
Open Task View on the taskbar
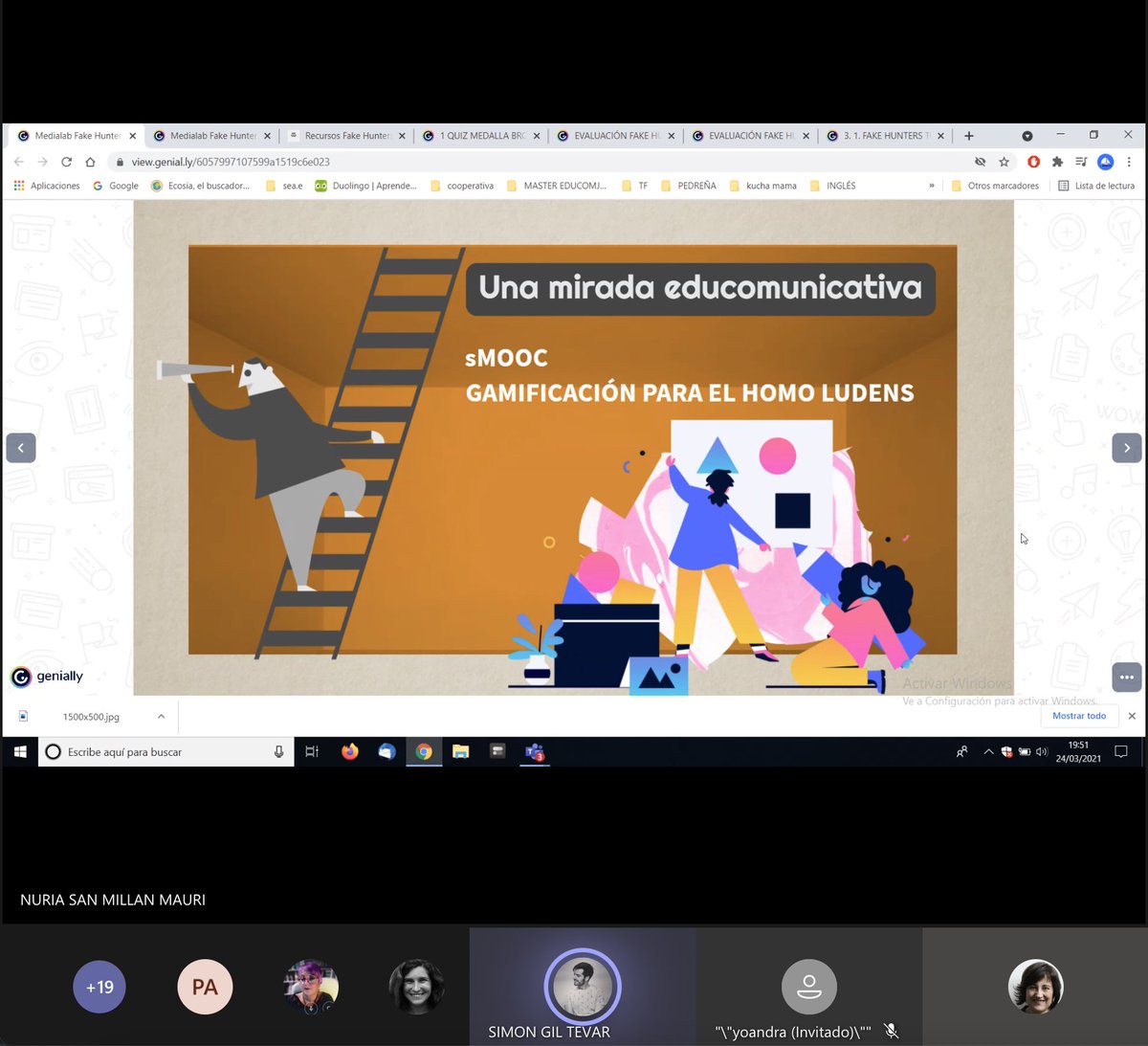click(x=312, y=752)
